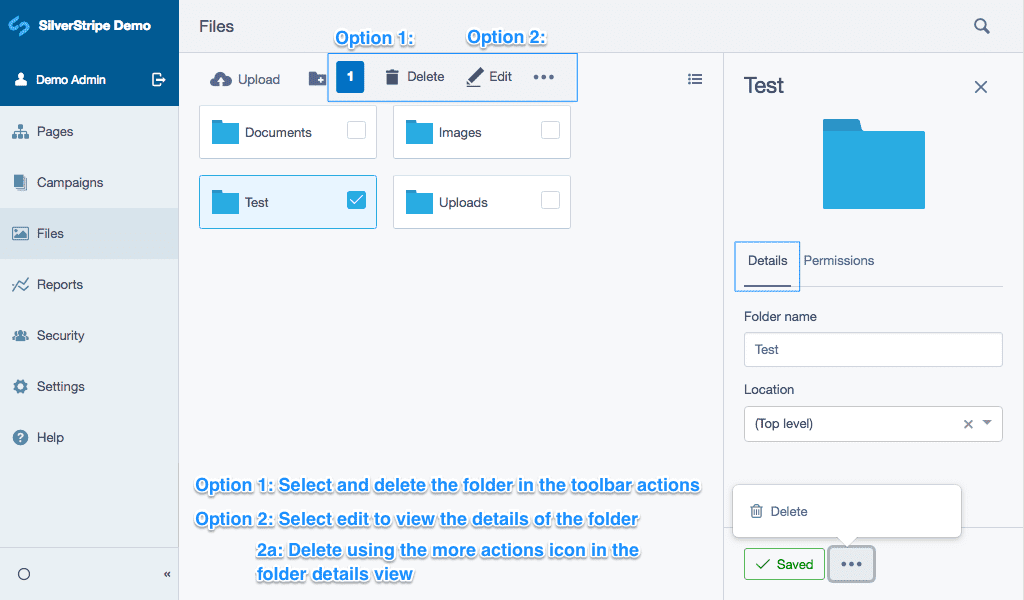Select the Documents folder checkbox

coord(356,130)
